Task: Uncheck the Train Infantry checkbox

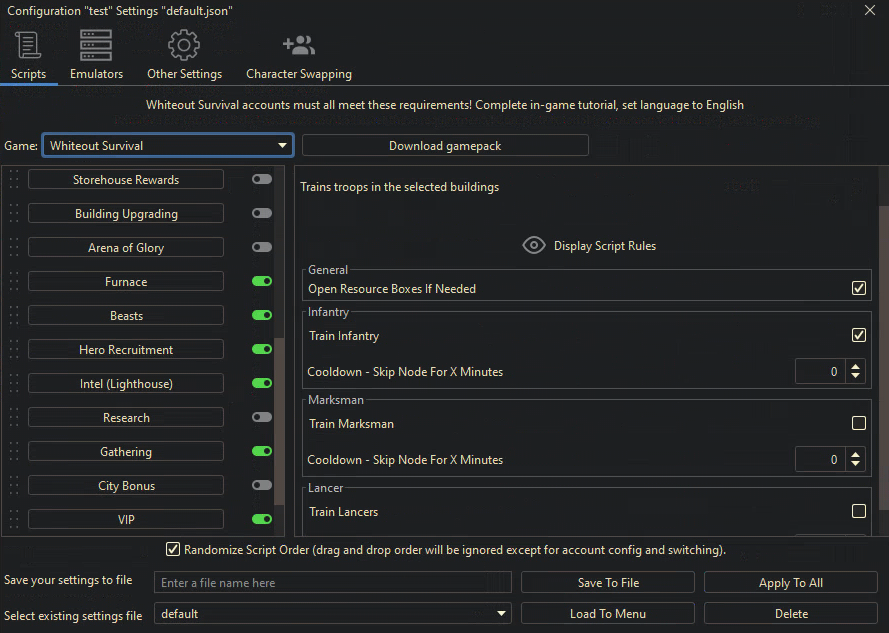Action: pyautogui.click(x=858, y=335)
